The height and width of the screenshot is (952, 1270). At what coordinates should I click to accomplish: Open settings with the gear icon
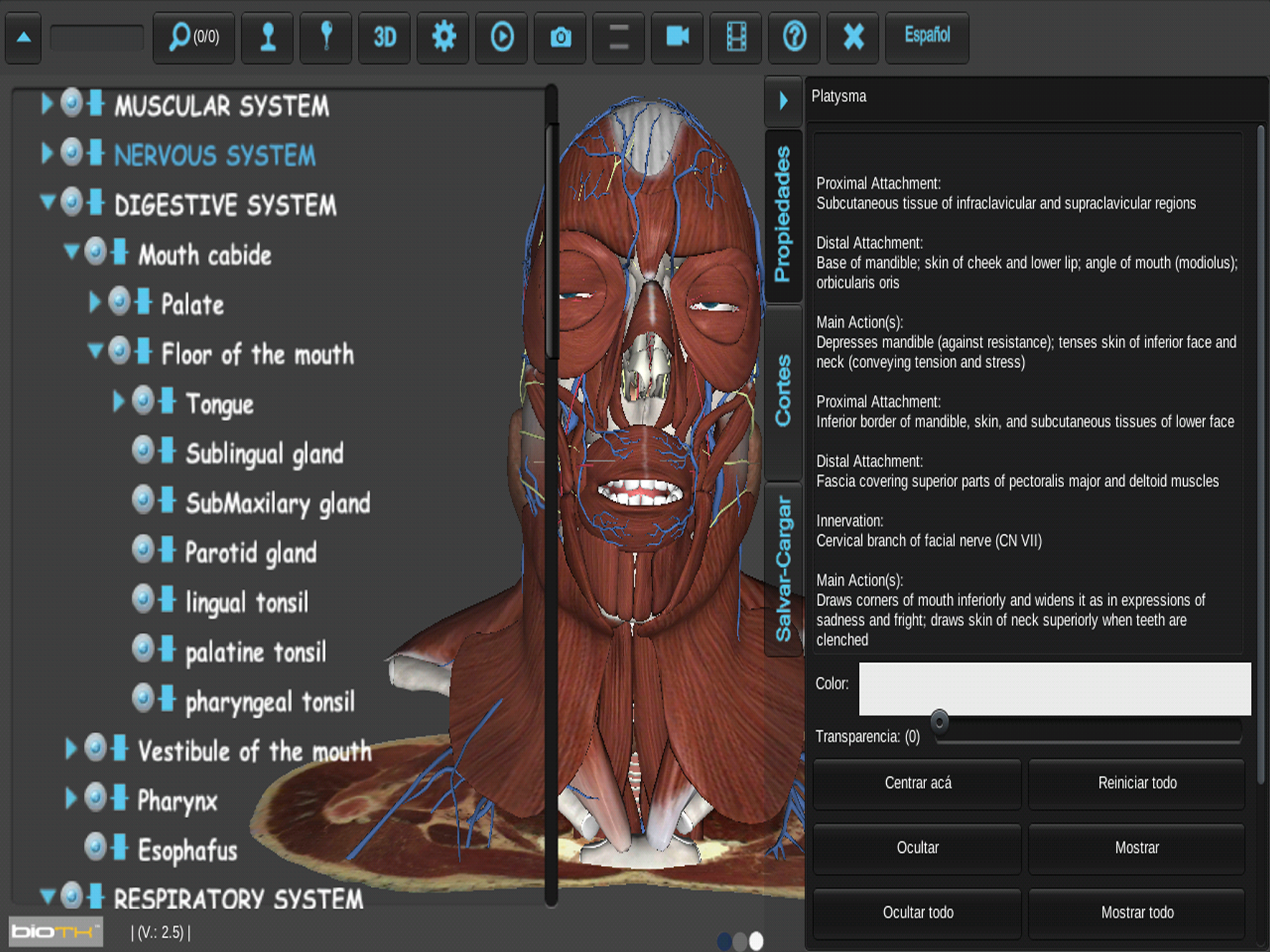coord(443,37)
